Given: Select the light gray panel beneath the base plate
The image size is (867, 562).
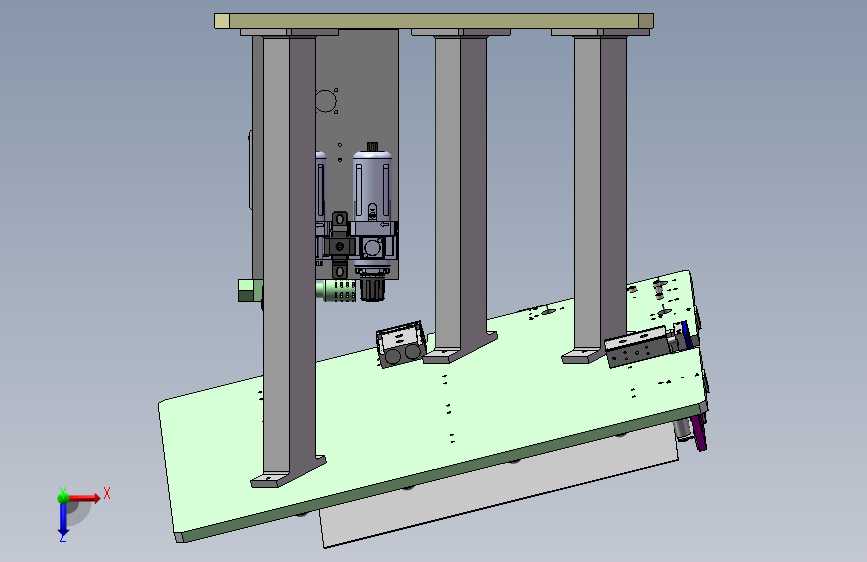Looking at the screenshot, I should pos(498,487).
